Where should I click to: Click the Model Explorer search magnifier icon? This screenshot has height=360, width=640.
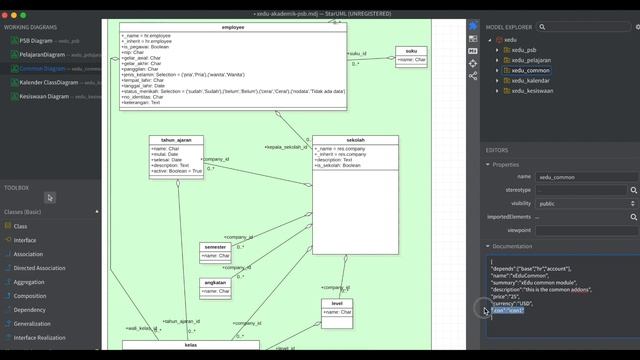pyautogui.click(x=542, y=27)
